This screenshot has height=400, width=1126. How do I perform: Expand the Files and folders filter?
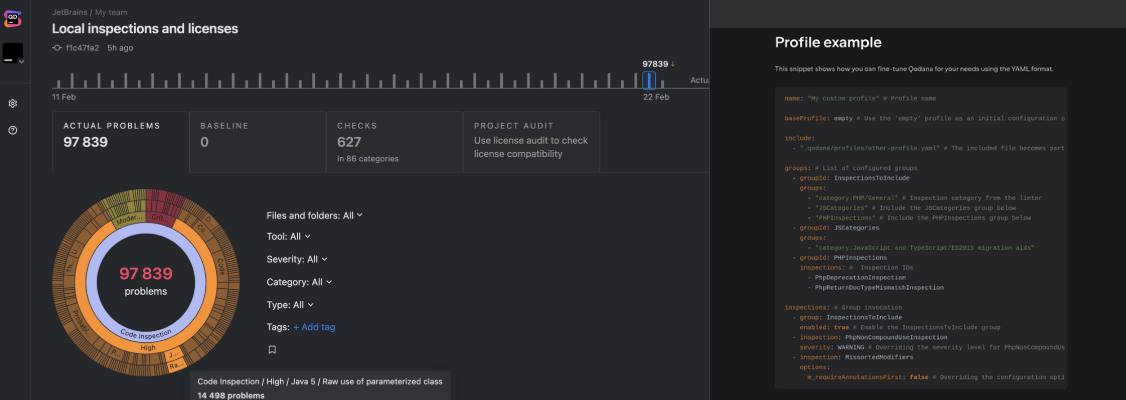click(x=315, y=215)
